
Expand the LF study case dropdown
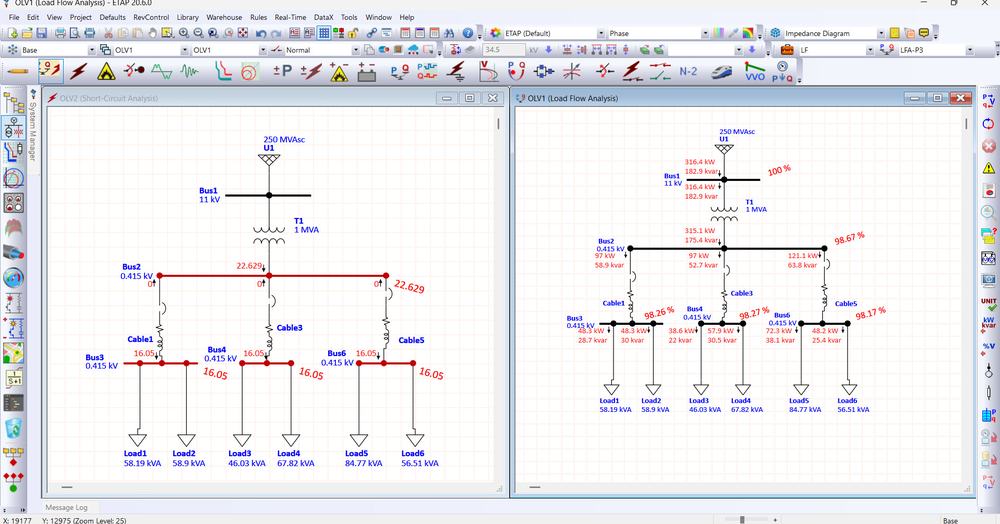[x=869, y=50]
